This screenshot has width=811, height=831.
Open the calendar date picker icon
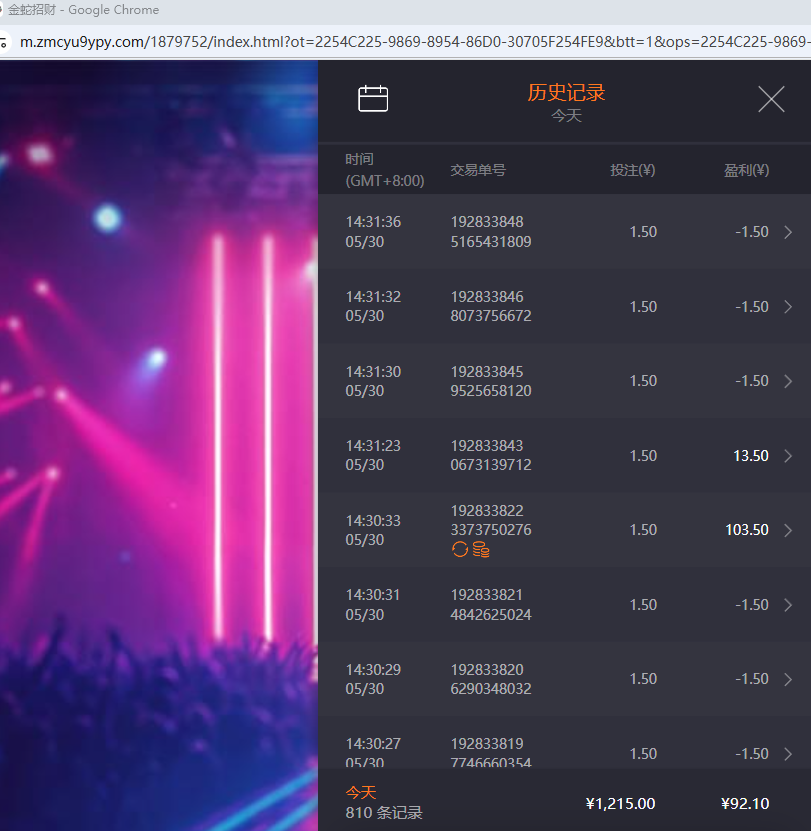click(x=373, y=98)
